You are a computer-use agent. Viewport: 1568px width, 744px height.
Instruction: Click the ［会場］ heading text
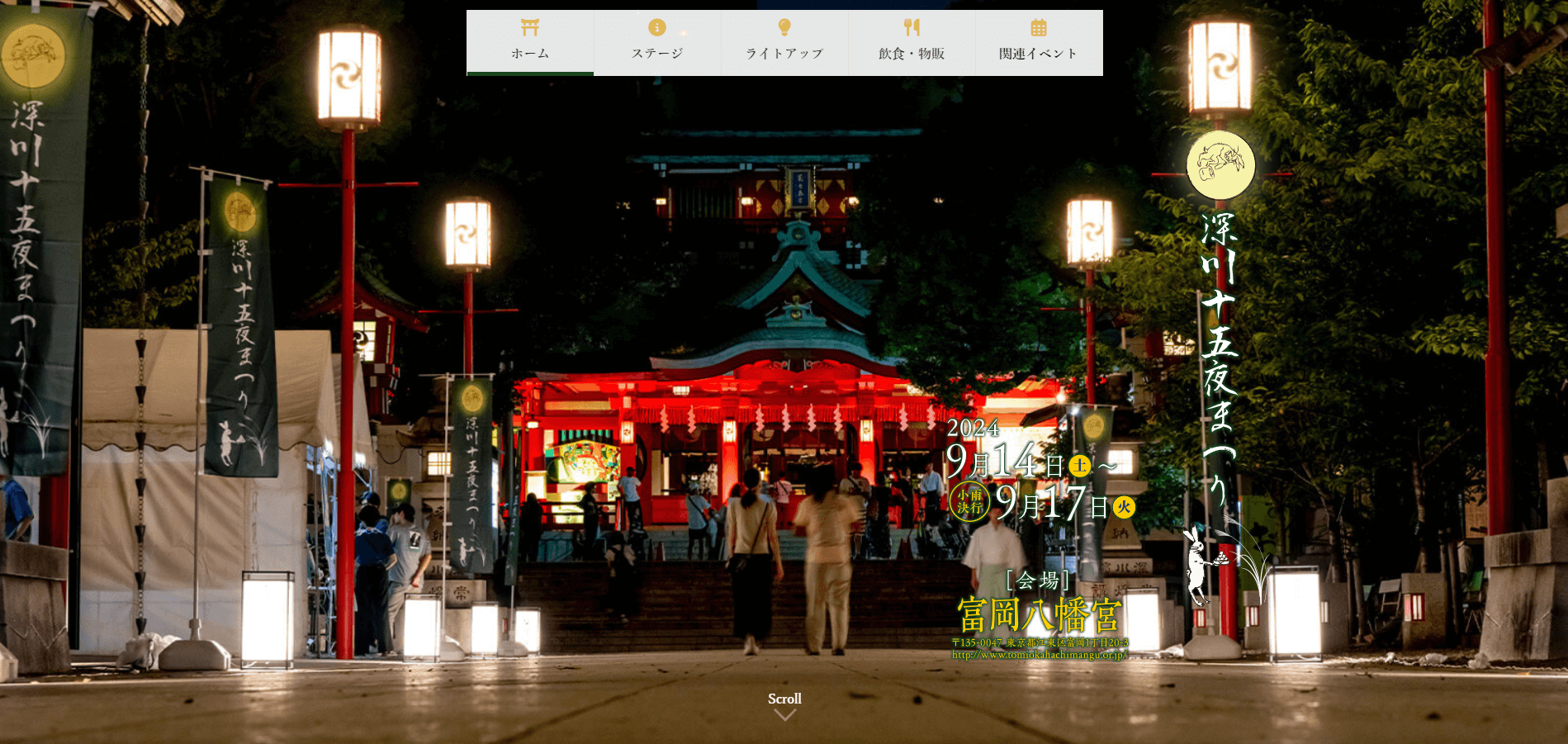1038,581
